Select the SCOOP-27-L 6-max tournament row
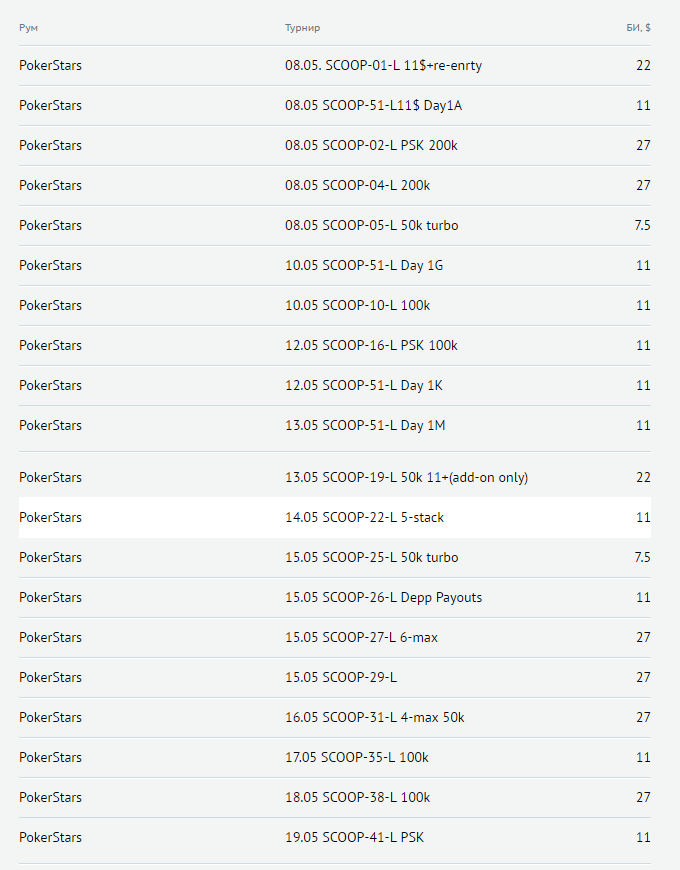This screenshot has width=680, height=870. coord(361,638)
